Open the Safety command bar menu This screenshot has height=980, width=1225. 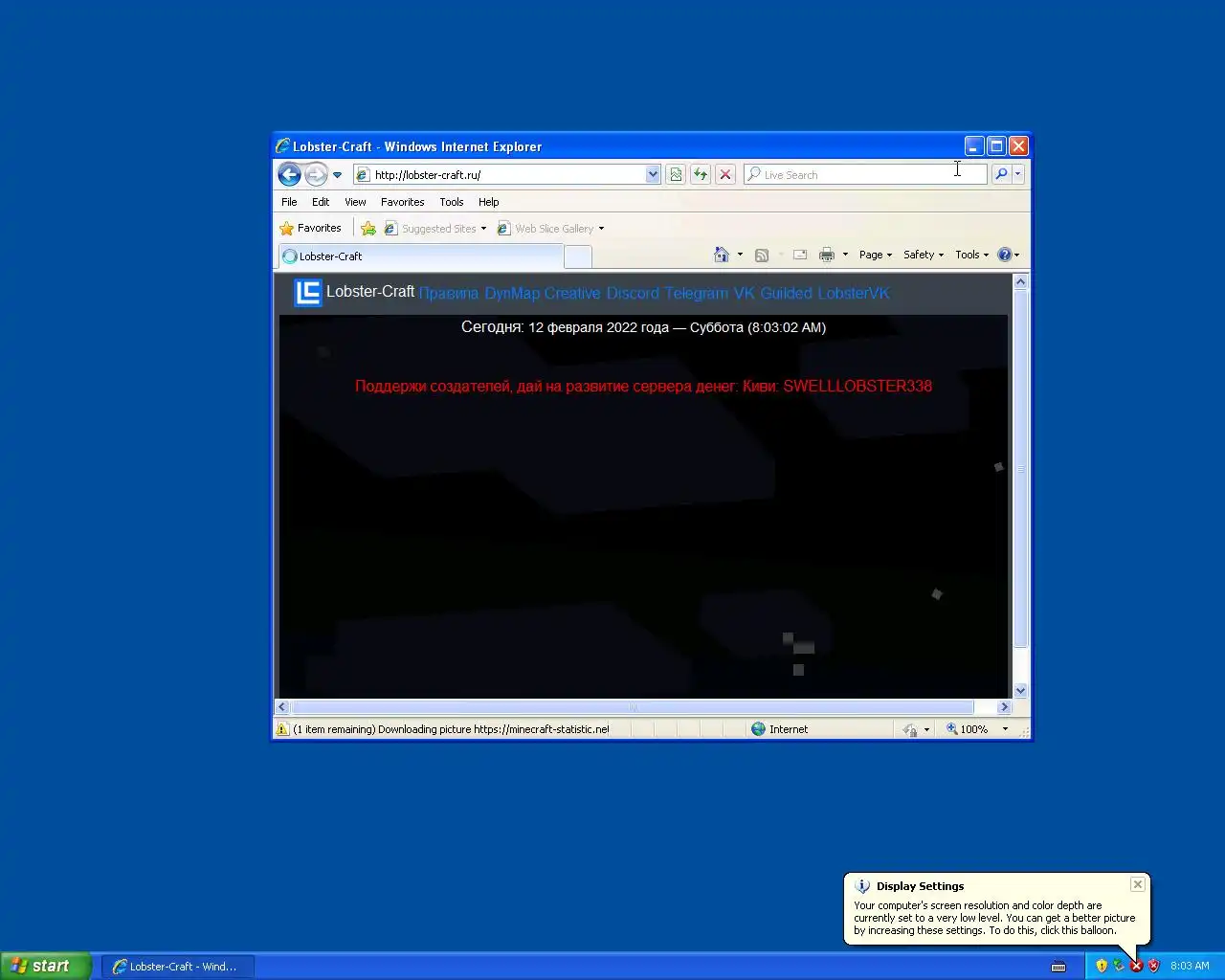[924, 255]
